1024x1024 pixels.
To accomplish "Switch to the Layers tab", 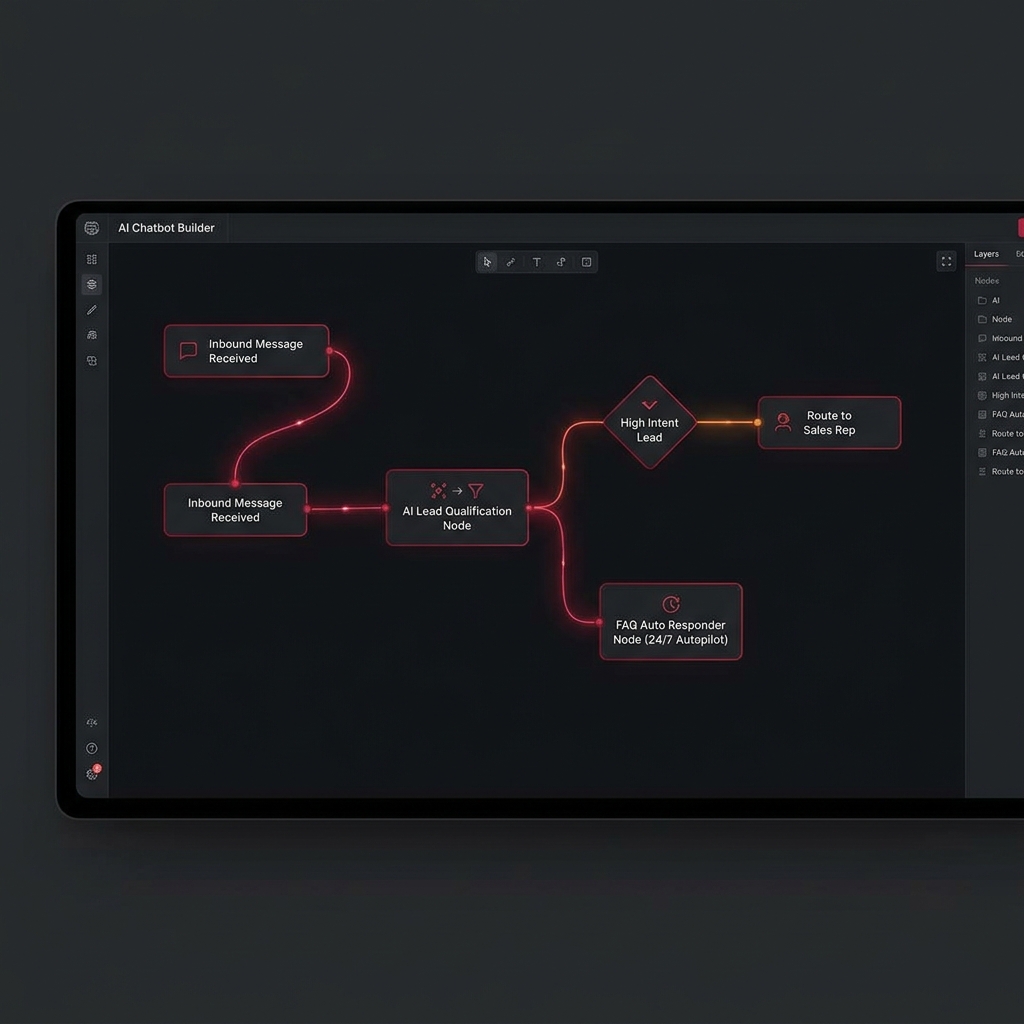I will point(985,254).
